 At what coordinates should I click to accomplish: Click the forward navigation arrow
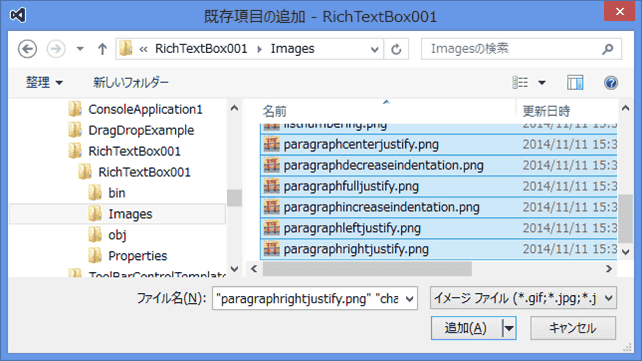56,49
